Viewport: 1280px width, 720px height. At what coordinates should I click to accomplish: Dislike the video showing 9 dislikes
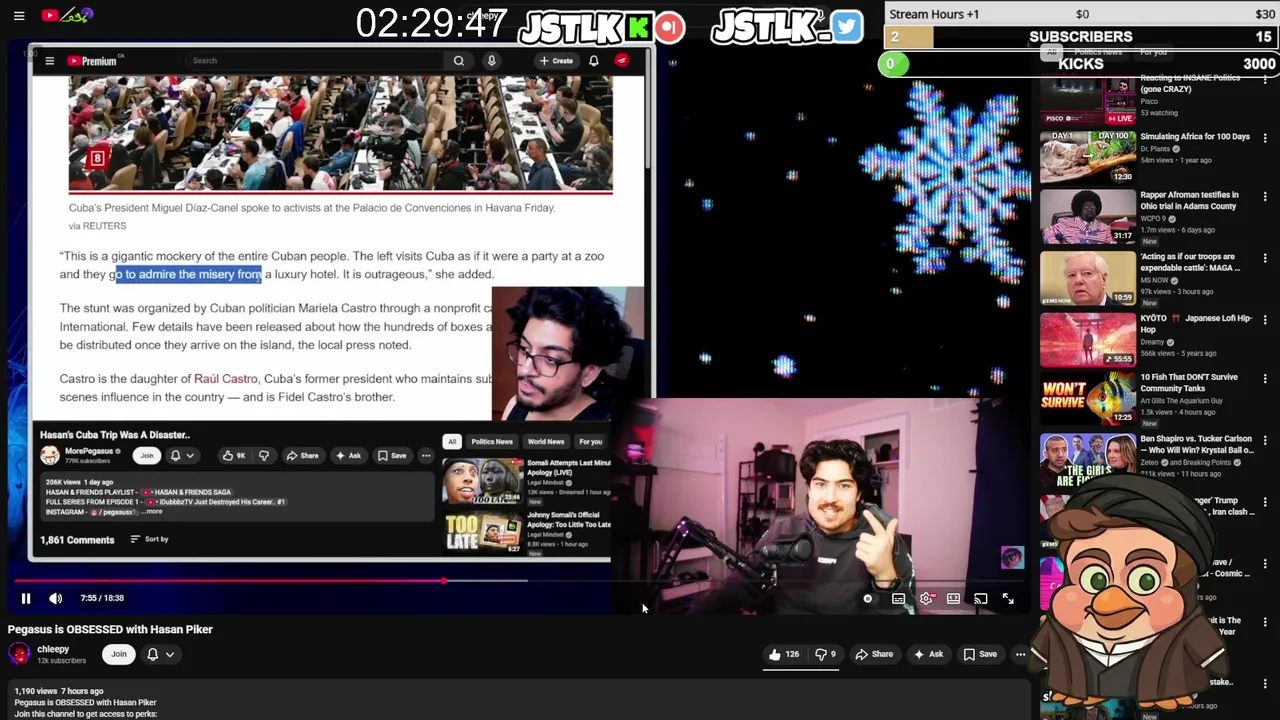(x=825, y=654)
